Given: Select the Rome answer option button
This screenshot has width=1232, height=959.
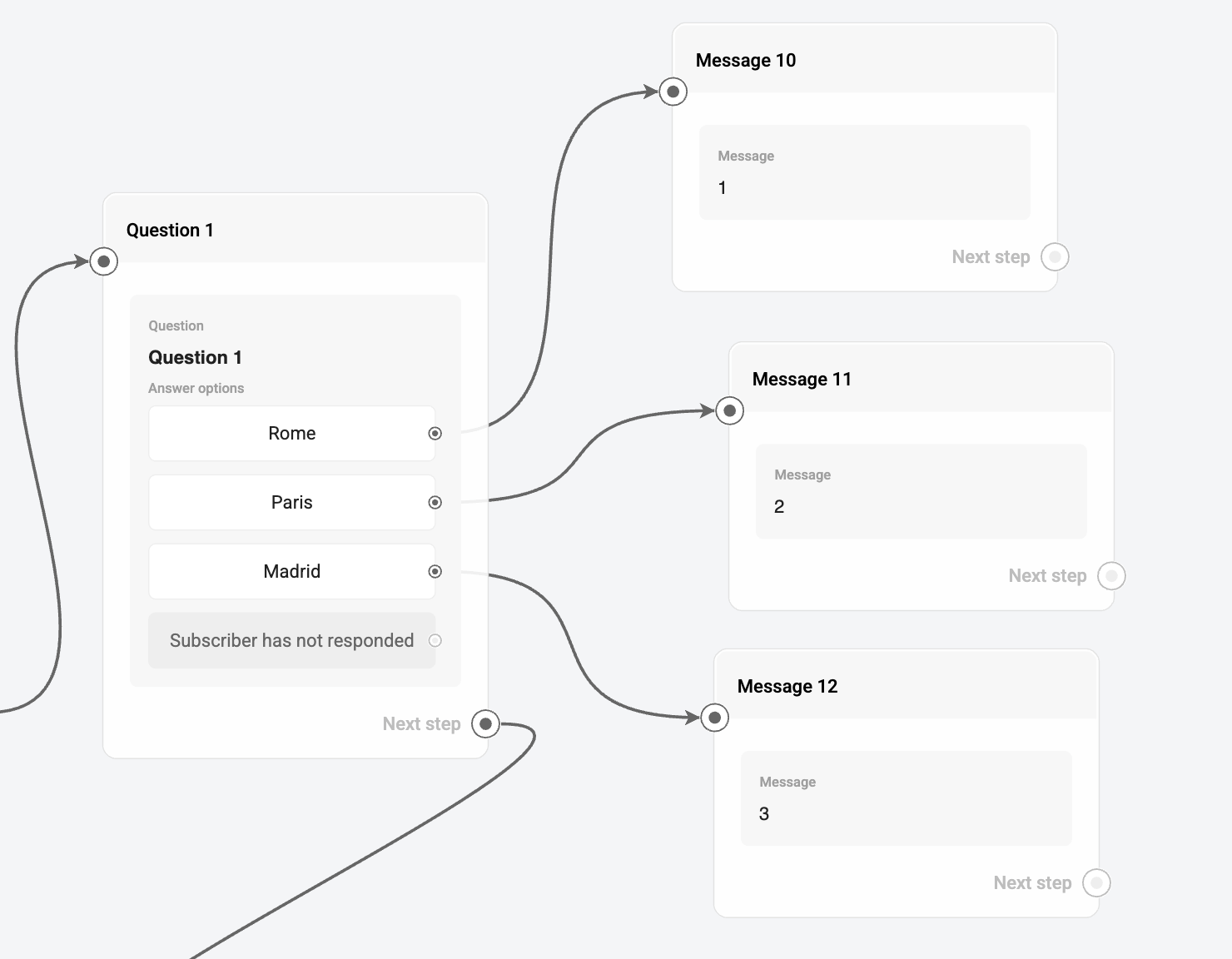Looking at the screenshot, I should point(291,433).
